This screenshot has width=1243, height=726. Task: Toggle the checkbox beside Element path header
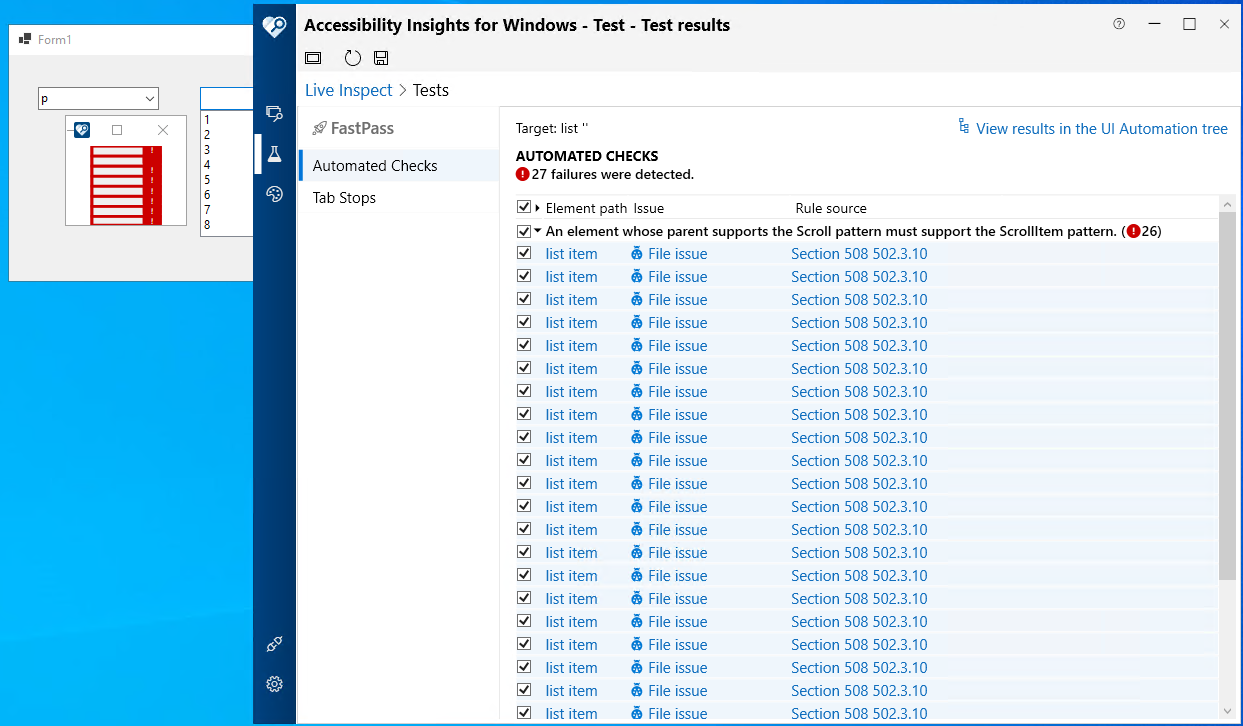pos(524,207)
